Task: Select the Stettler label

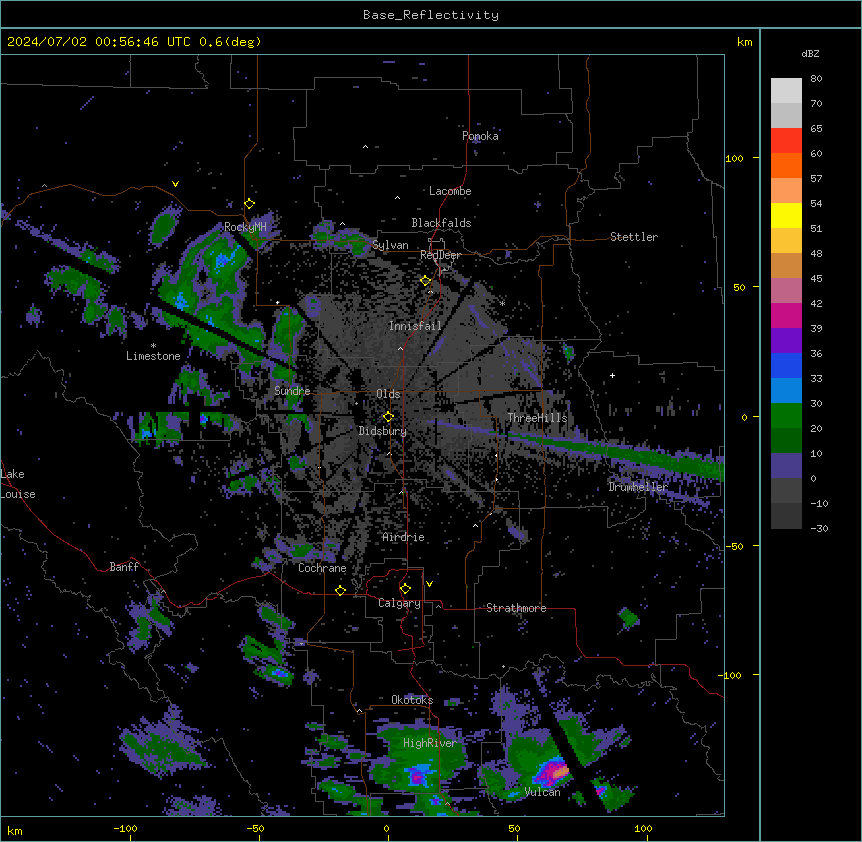Action: pos(634,237)
